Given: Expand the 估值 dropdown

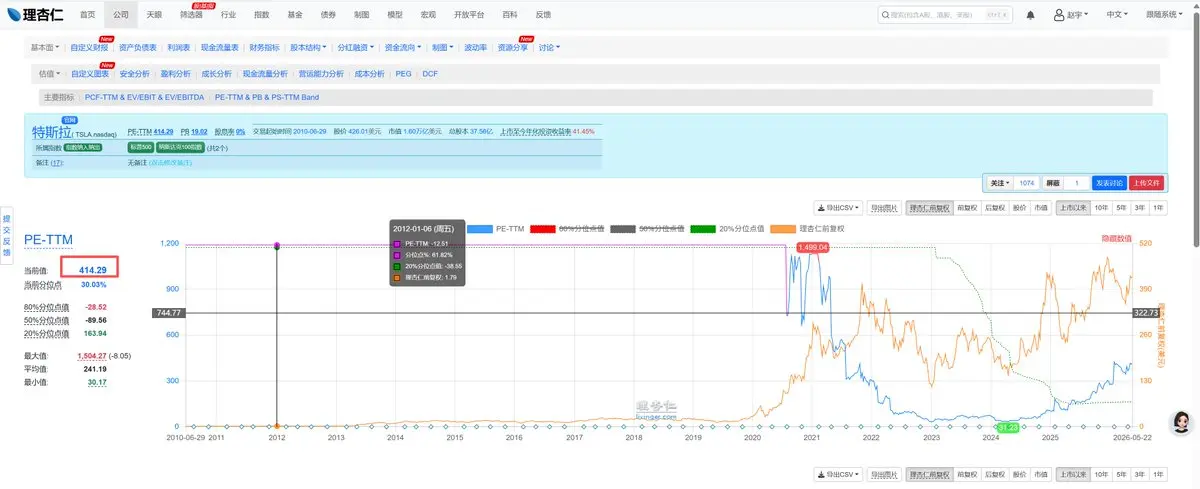Looking at the screenshot, I should (49, 73).
